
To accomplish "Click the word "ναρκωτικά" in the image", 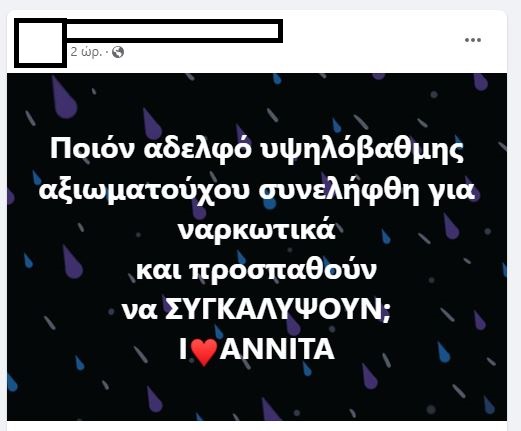I will 256,230.
